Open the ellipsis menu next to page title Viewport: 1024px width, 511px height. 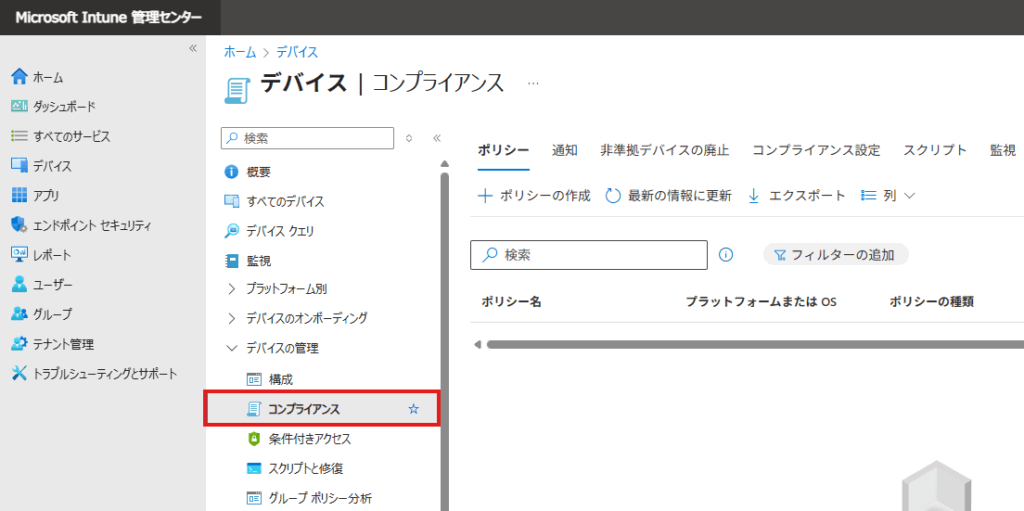pyautogui.click(x=534, y=84)
